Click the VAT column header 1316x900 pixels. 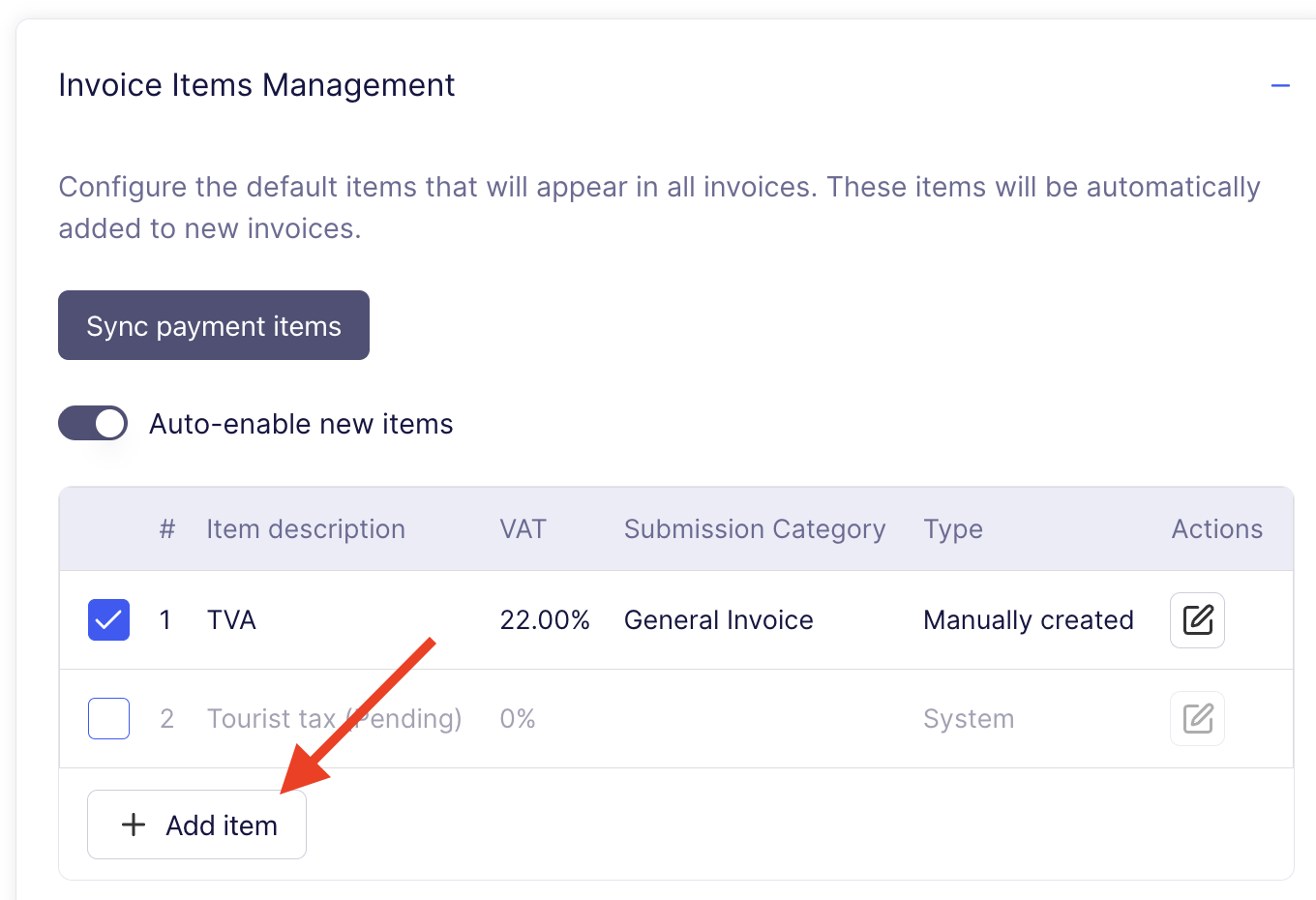[x=523, y=529]
